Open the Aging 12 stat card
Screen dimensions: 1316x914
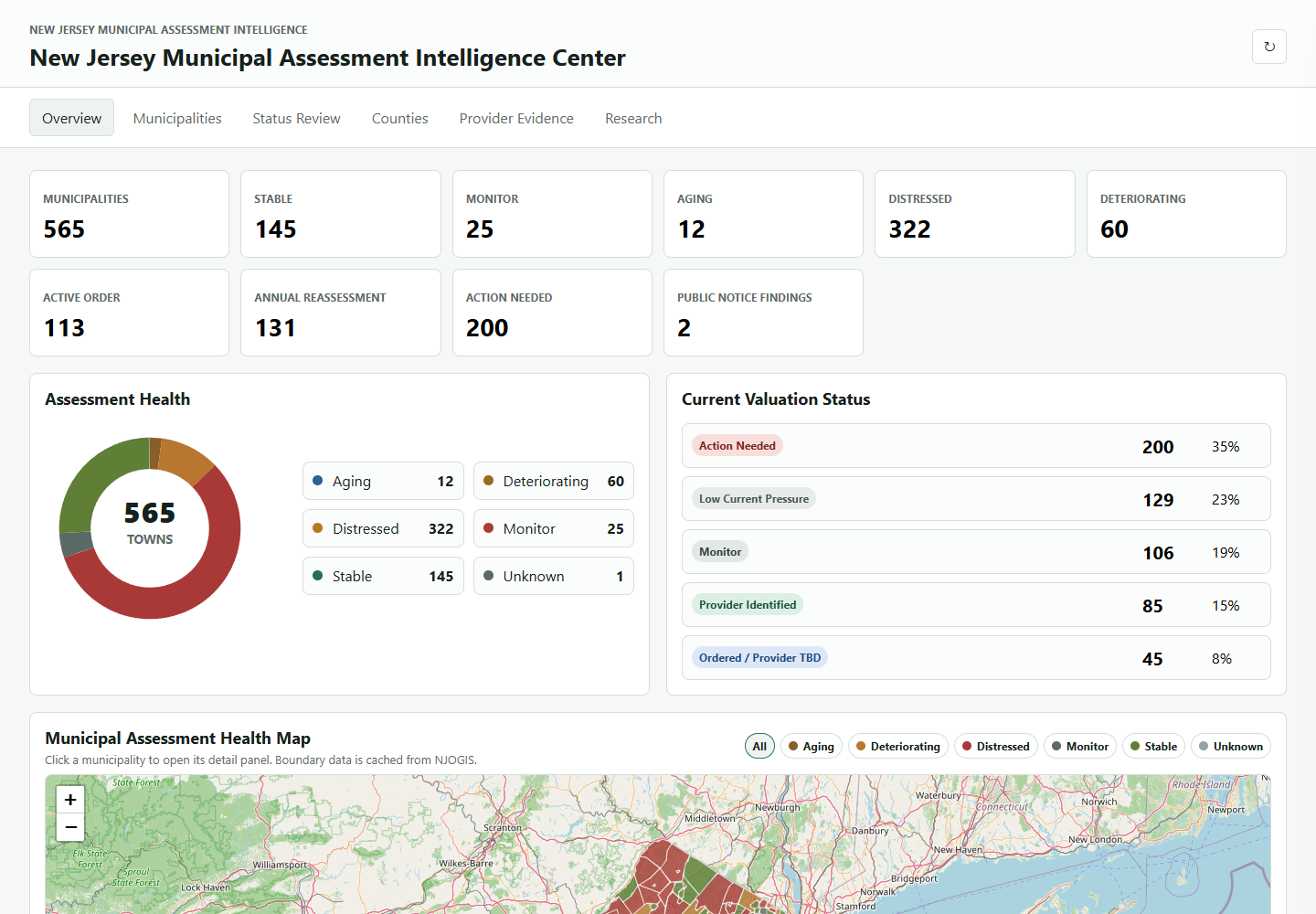point(763,214)
